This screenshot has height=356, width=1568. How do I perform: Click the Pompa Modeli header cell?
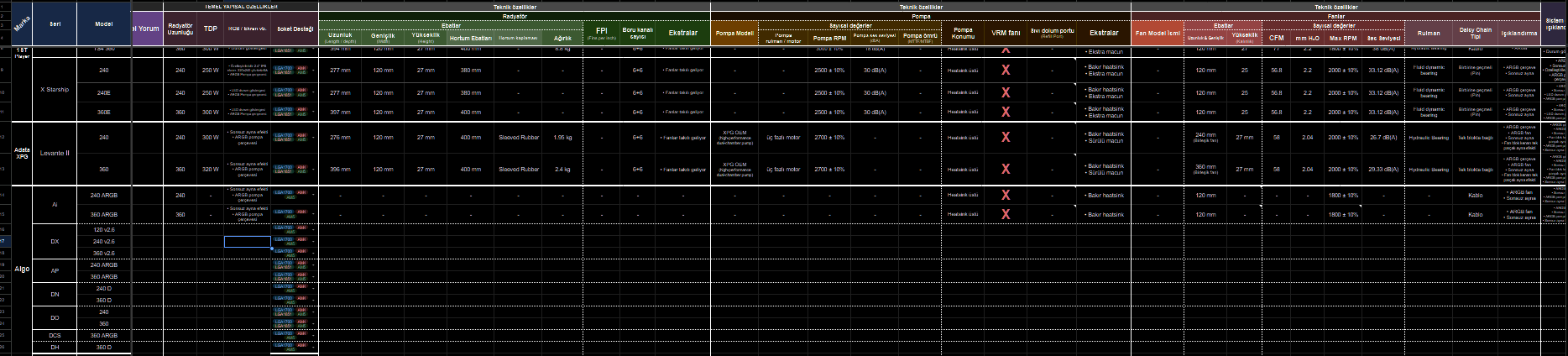tap(734, 33)
